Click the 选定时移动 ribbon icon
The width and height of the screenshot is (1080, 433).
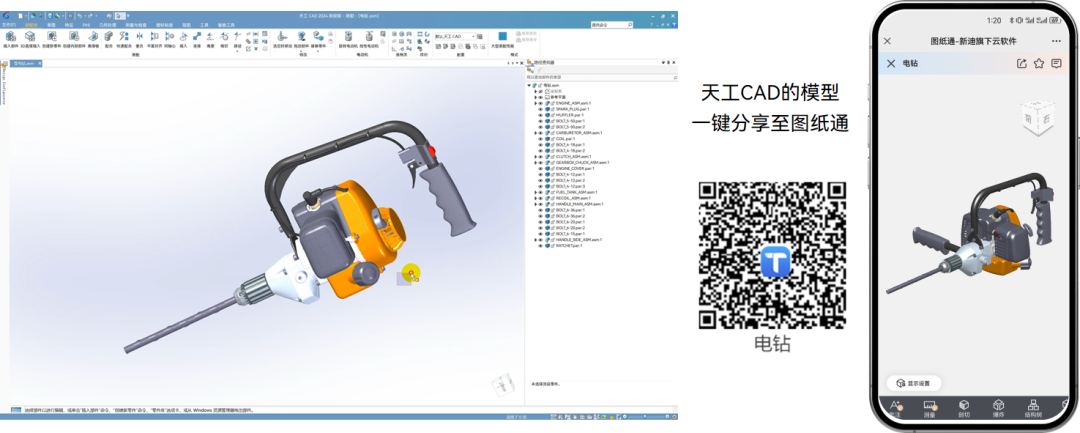pyautogui.click(x=281, y=38)
